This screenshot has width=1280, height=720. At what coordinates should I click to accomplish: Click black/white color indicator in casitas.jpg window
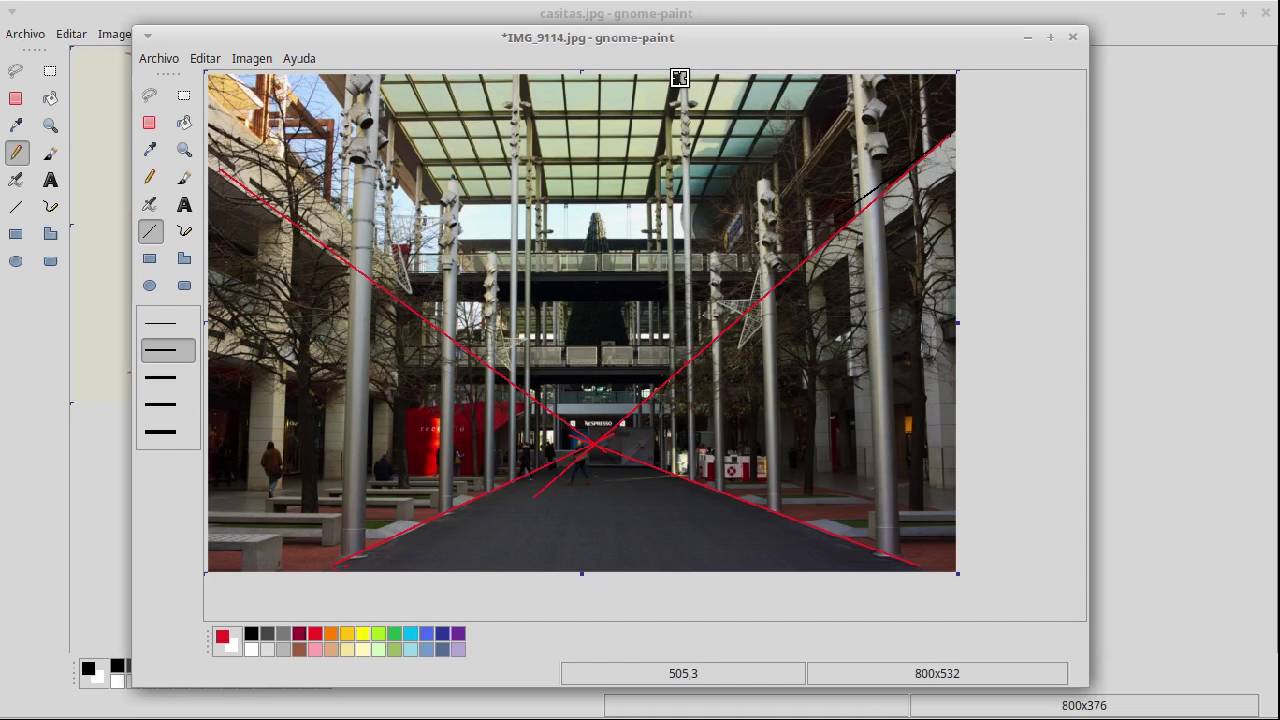pyautogui.click(x=93, y=674)
